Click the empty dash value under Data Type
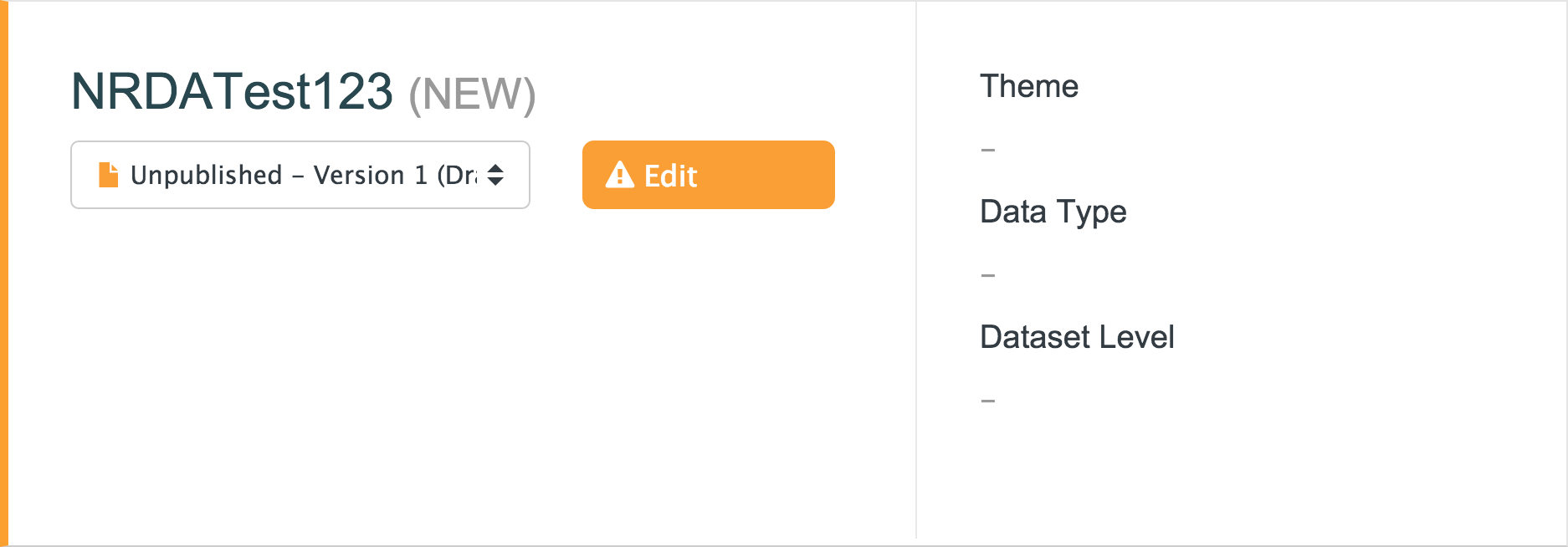Image resolution: width=1568 pixels, height=547 pixels. pos(988,275)
